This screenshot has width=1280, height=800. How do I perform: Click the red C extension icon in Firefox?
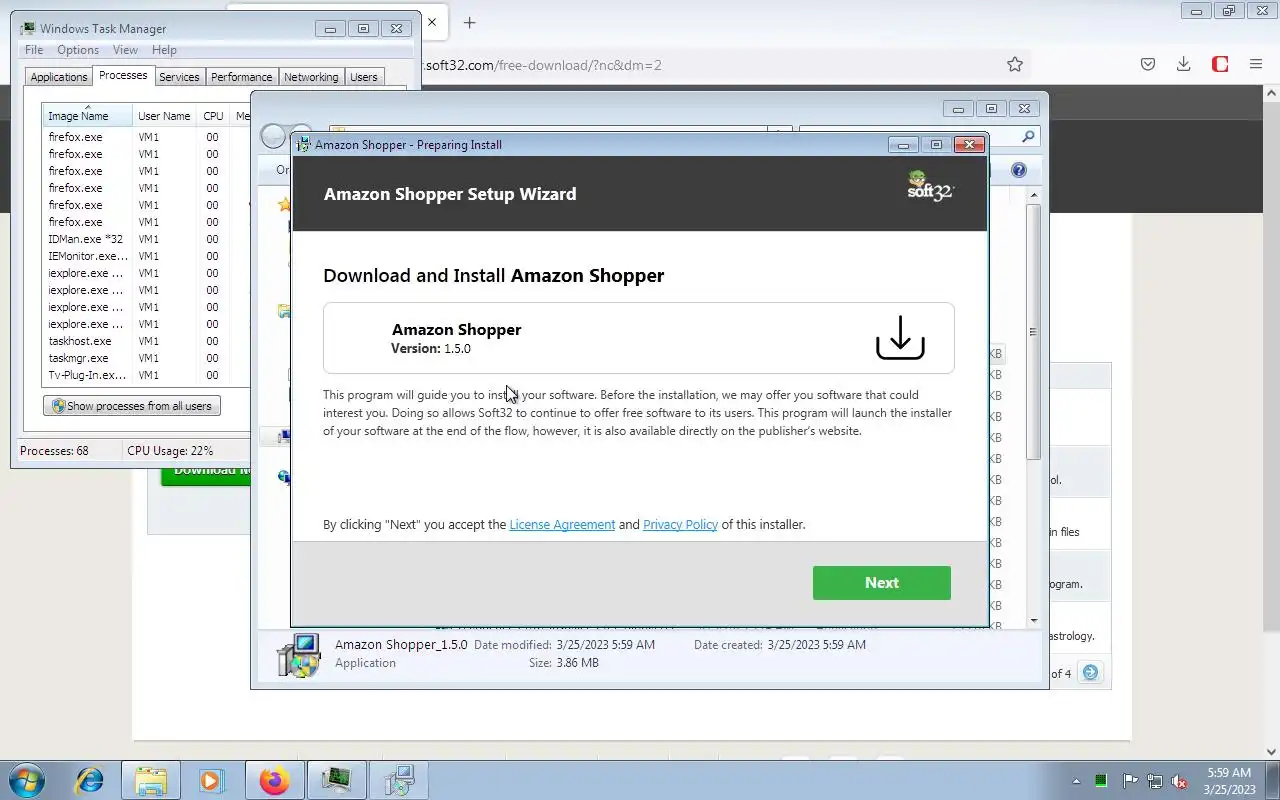click(x=1220, y=65)
